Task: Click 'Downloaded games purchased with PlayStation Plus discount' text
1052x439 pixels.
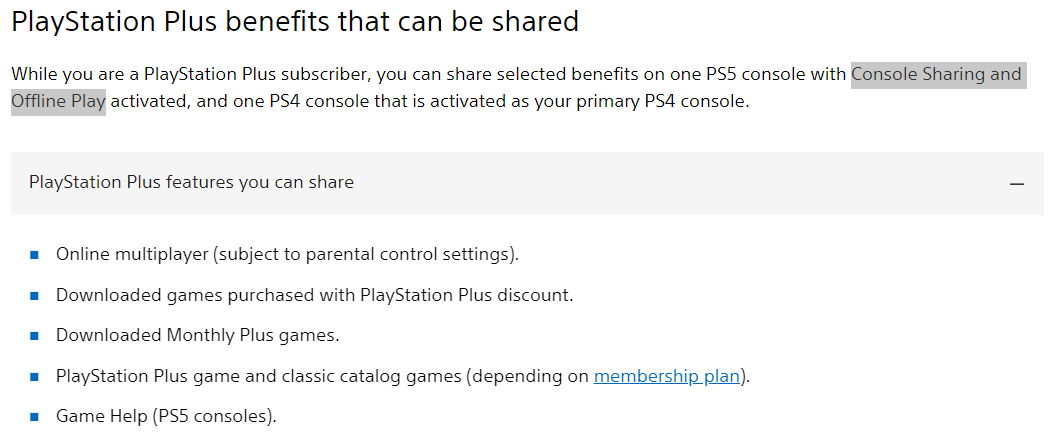Action: pos(315,295)
